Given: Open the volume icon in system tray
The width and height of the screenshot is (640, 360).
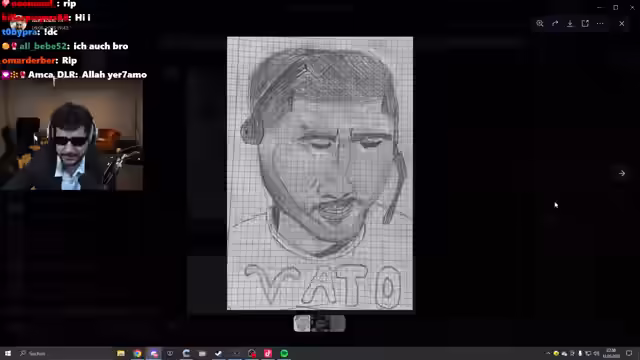Looking at the screenshot, I should [x=596, y=353].
